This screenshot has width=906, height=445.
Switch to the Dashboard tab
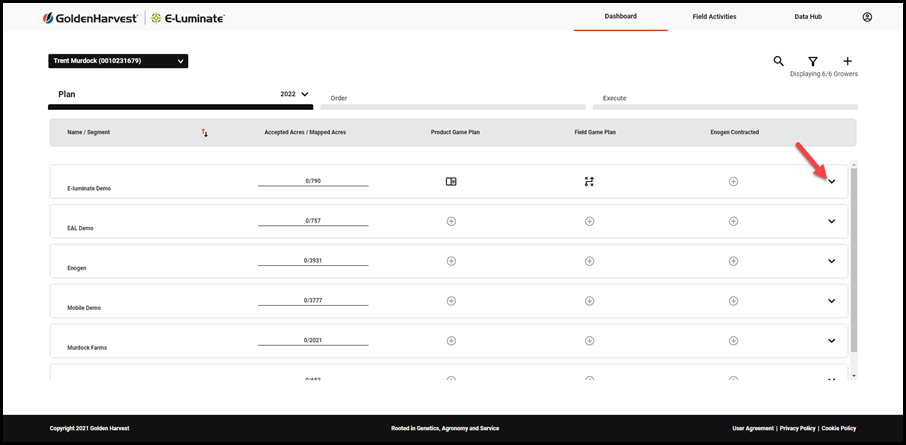(621, 17)
